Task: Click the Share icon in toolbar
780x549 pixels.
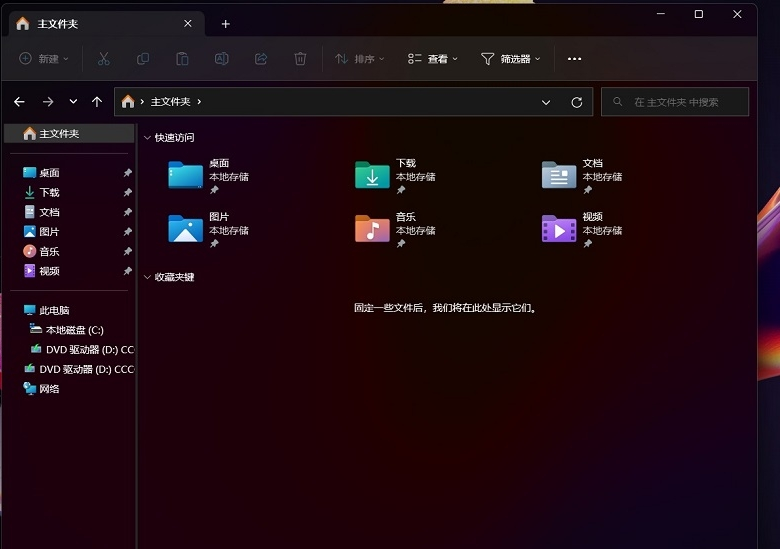Action: click(261, 59)
